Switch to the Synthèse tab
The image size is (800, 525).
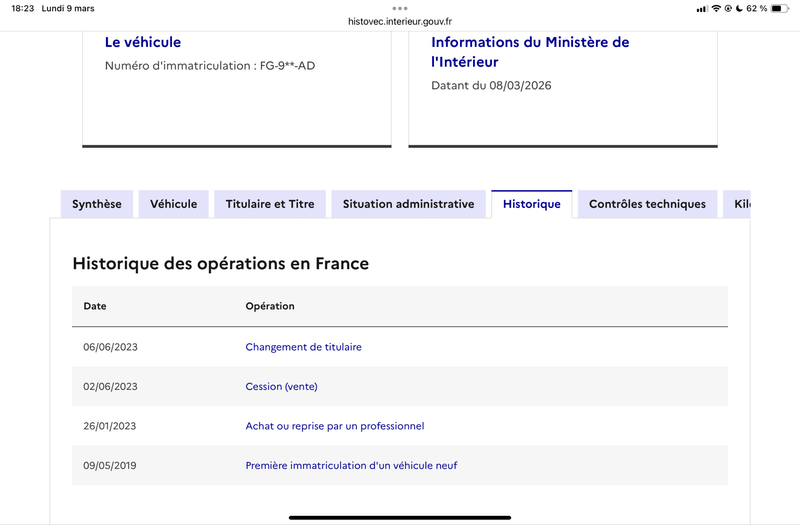[x=97, y=204]
